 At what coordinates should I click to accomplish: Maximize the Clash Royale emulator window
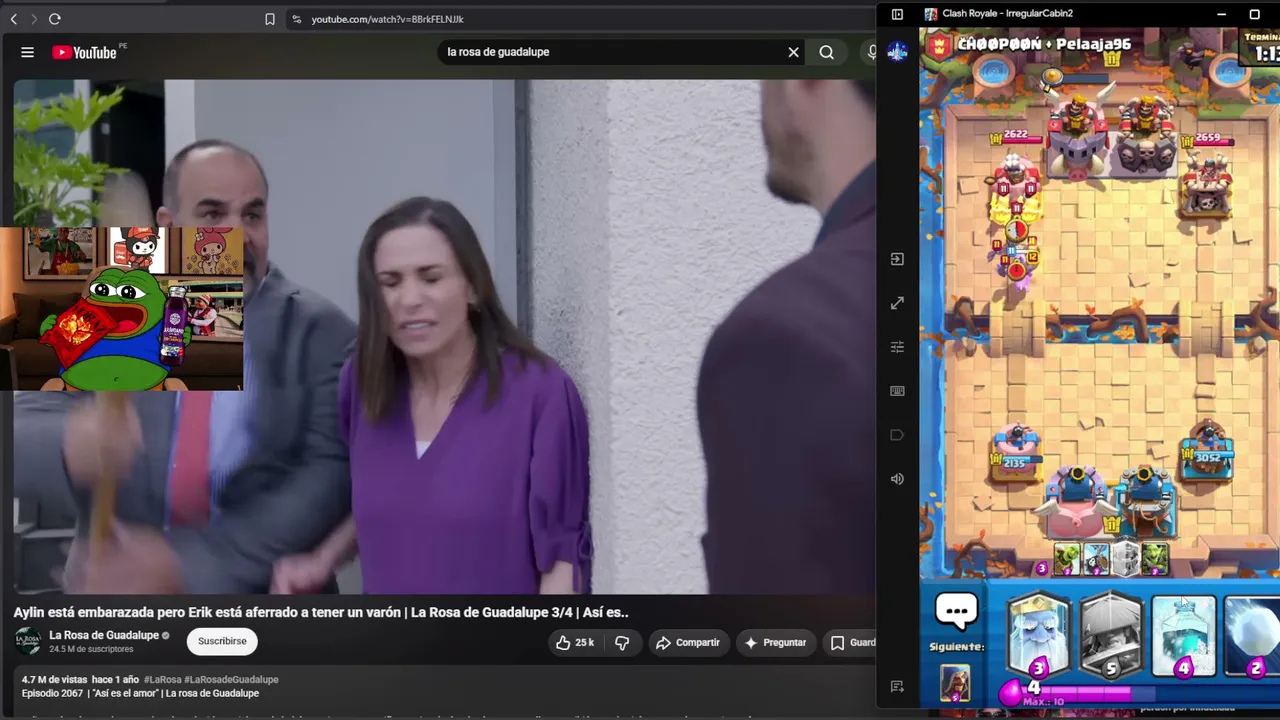(x=1254, y=14)
